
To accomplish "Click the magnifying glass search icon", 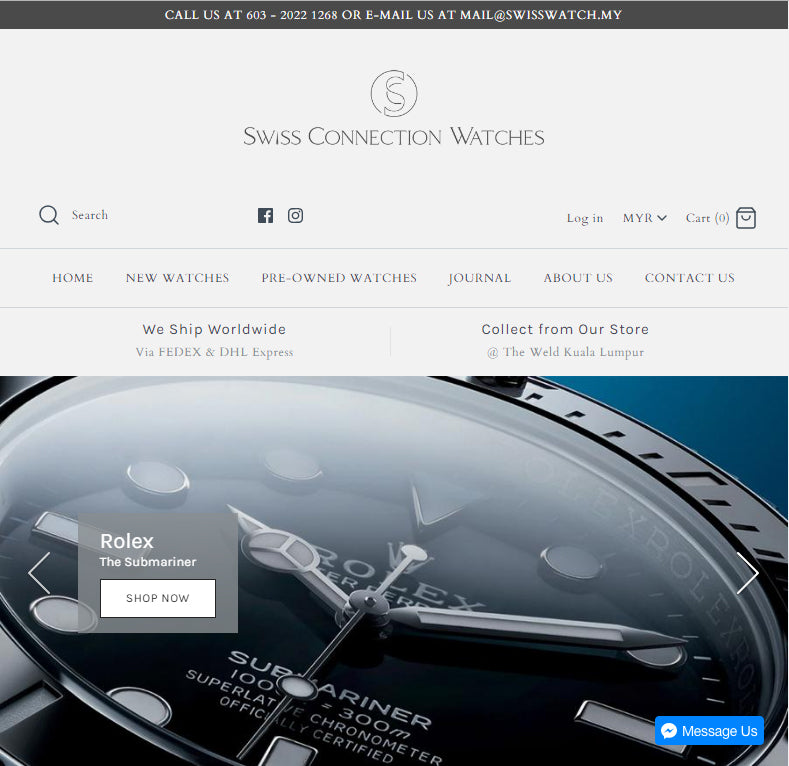I will coord(49,215).
